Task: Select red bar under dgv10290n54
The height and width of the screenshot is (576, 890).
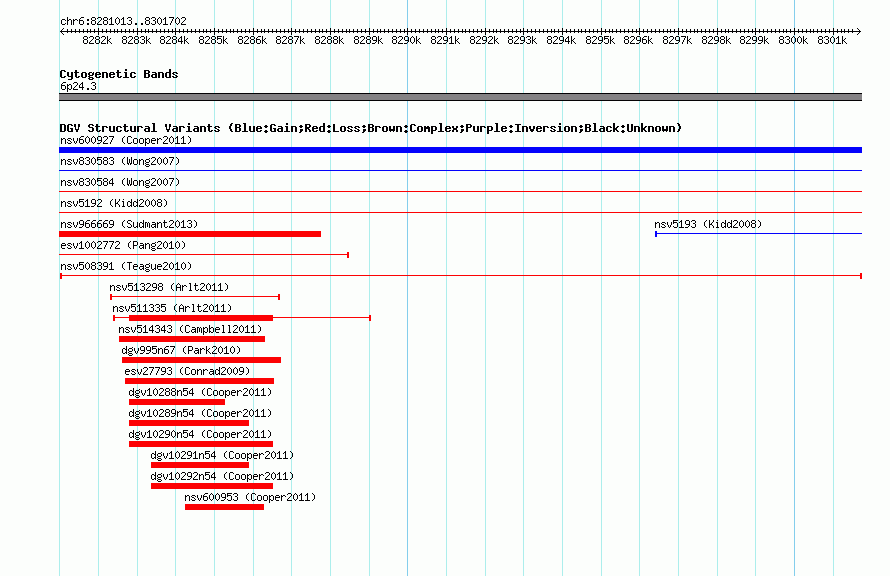Action: [201, 444]
